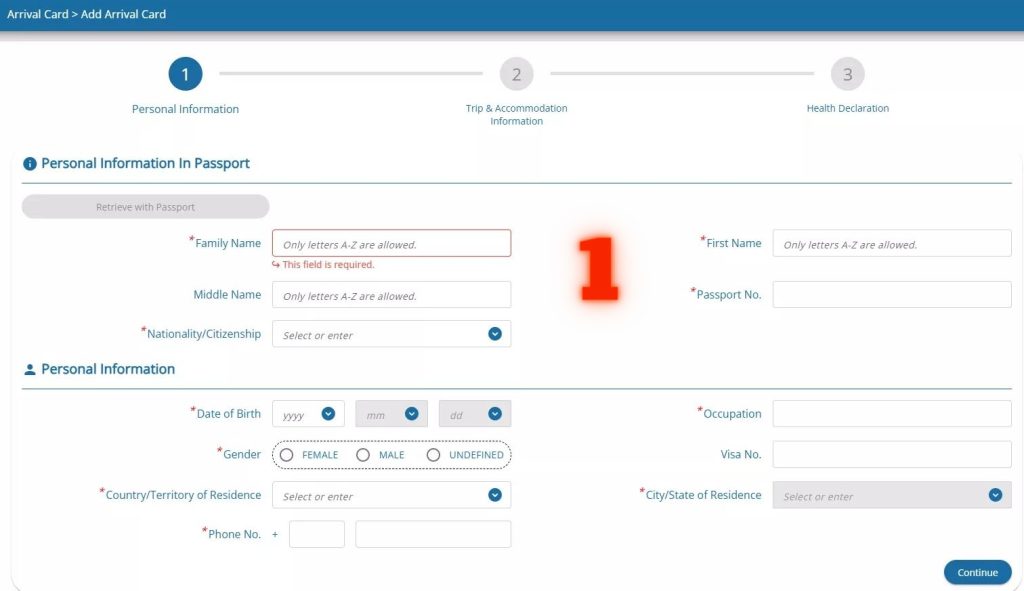Click the phone country code box

pos(316,535)
